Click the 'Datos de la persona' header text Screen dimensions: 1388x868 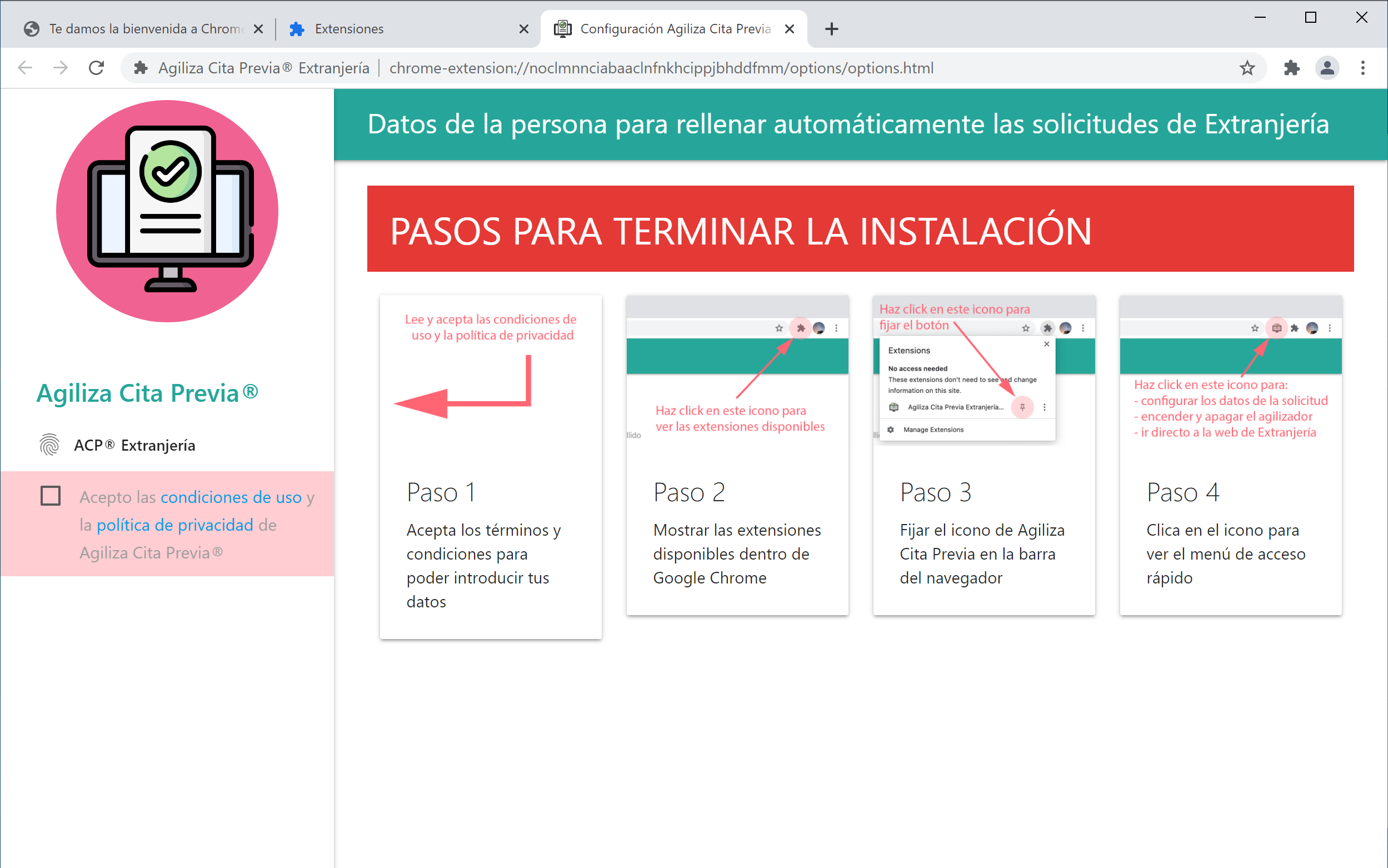(848, 124)
